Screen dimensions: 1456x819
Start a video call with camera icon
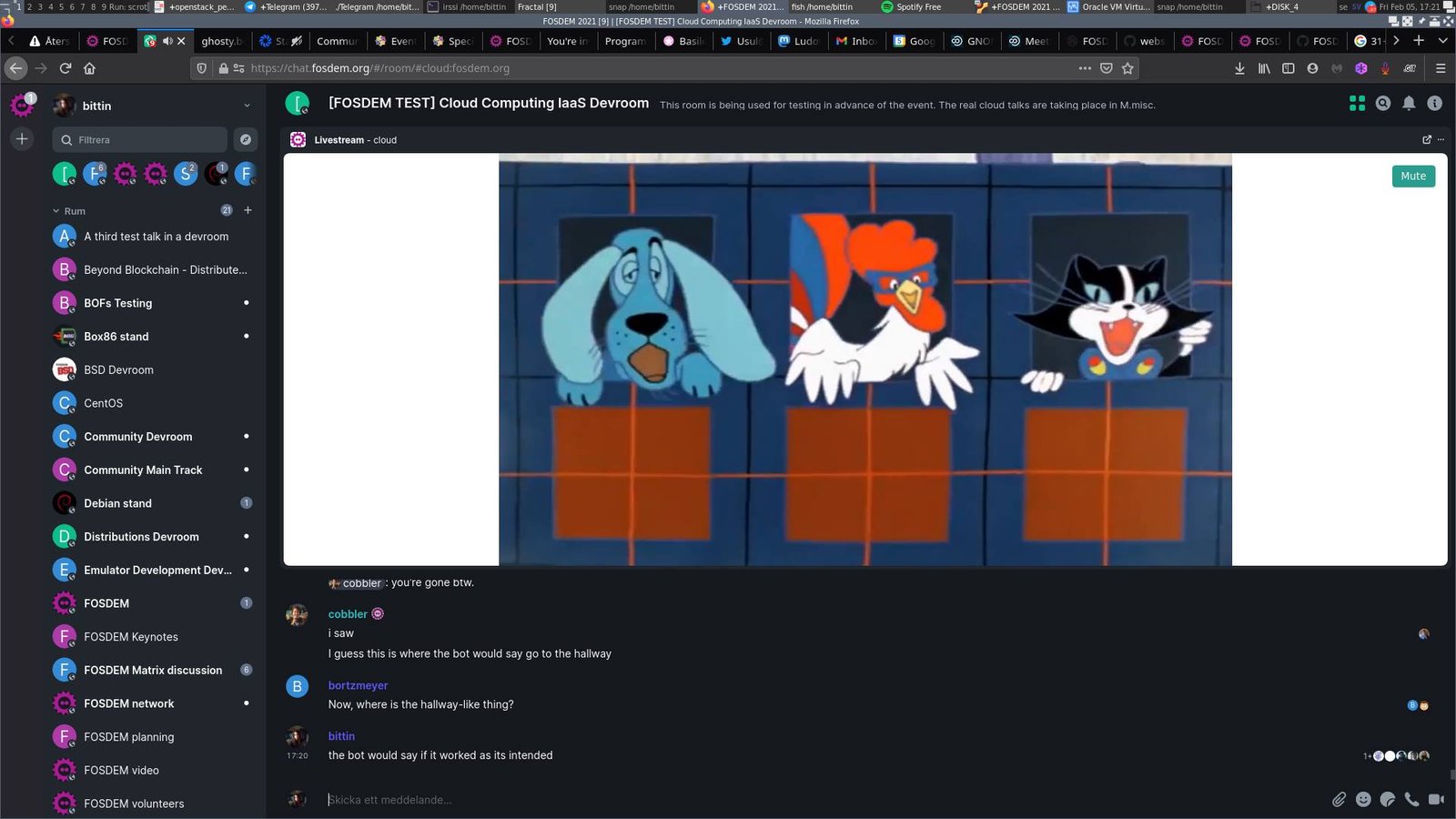coord(1436,799)
